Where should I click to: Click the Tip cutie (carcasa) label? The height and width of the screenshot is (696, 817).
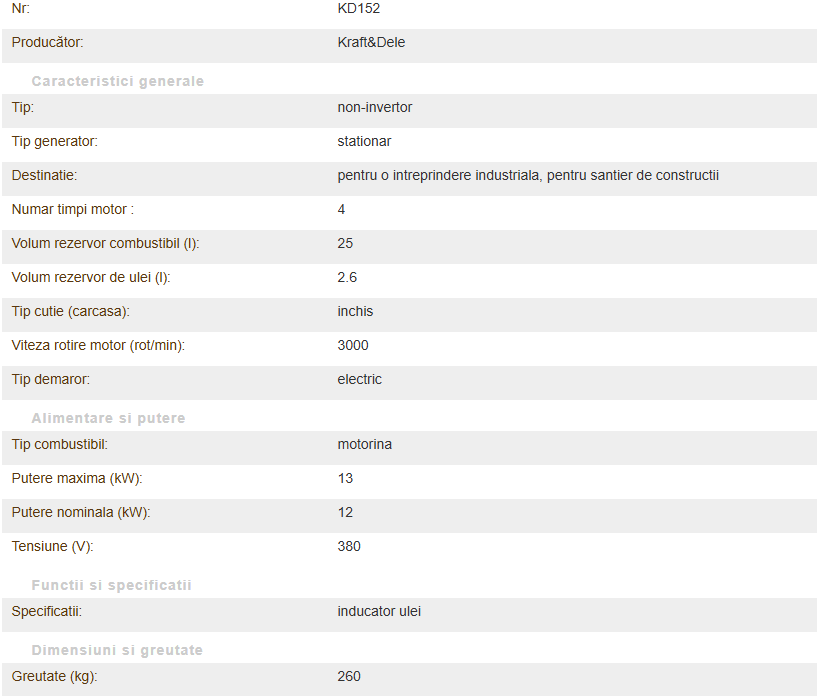tap(70, 312)
